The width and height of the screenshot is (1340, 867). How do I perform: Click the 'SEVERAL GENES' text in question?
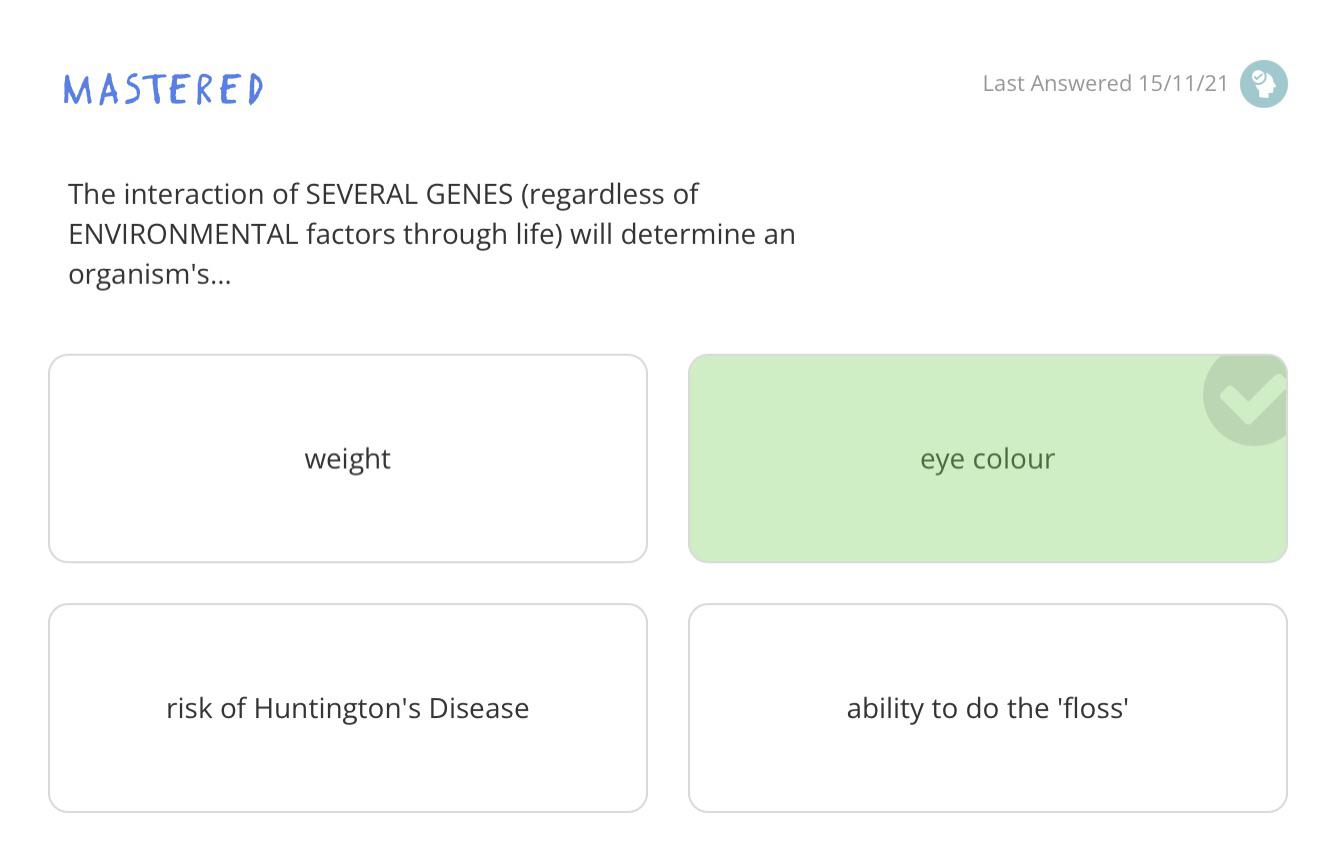pyautogui.click(x=408, y=193)
